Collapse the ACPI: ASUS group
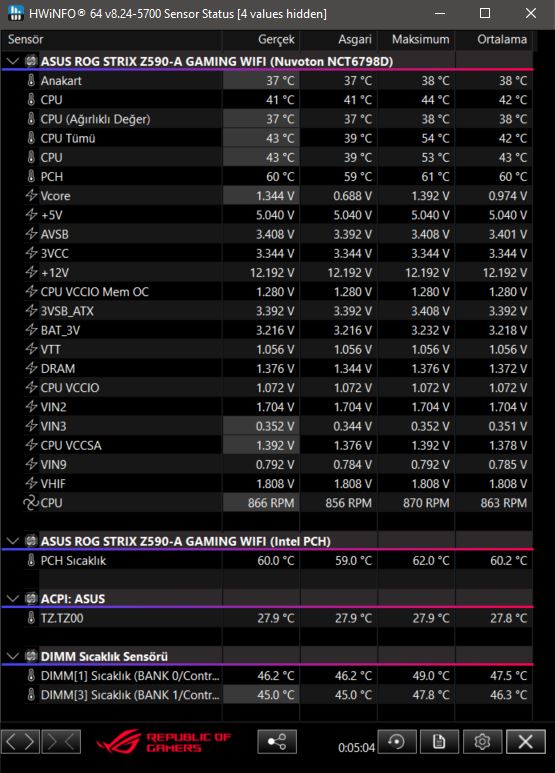 pos(13,598)
